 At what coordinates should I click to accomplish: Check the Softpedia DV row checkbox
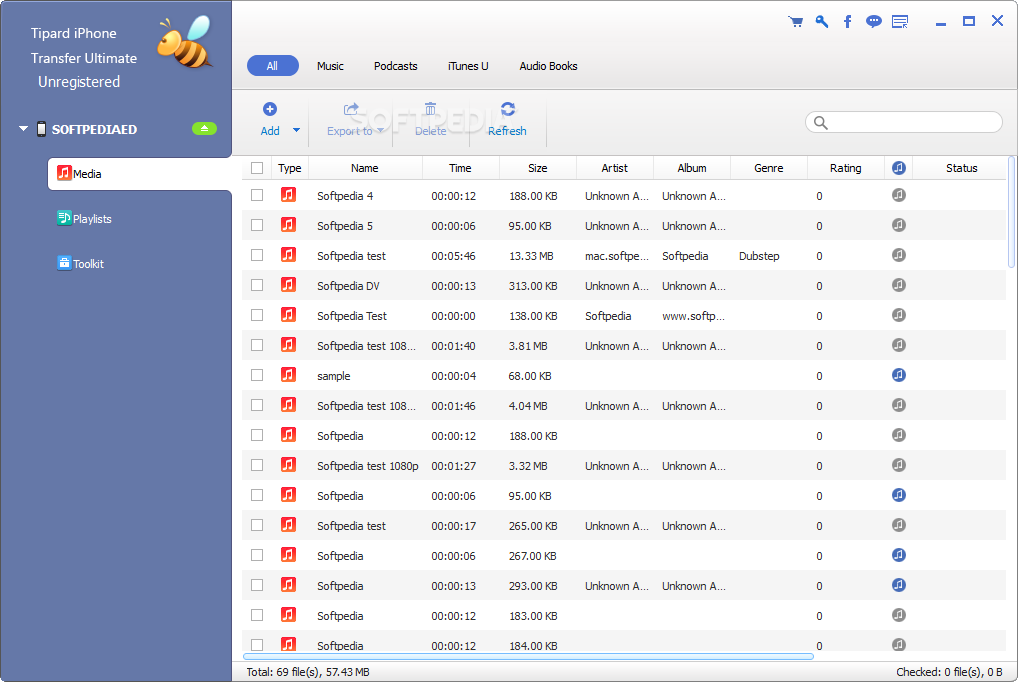click(257, 285)
